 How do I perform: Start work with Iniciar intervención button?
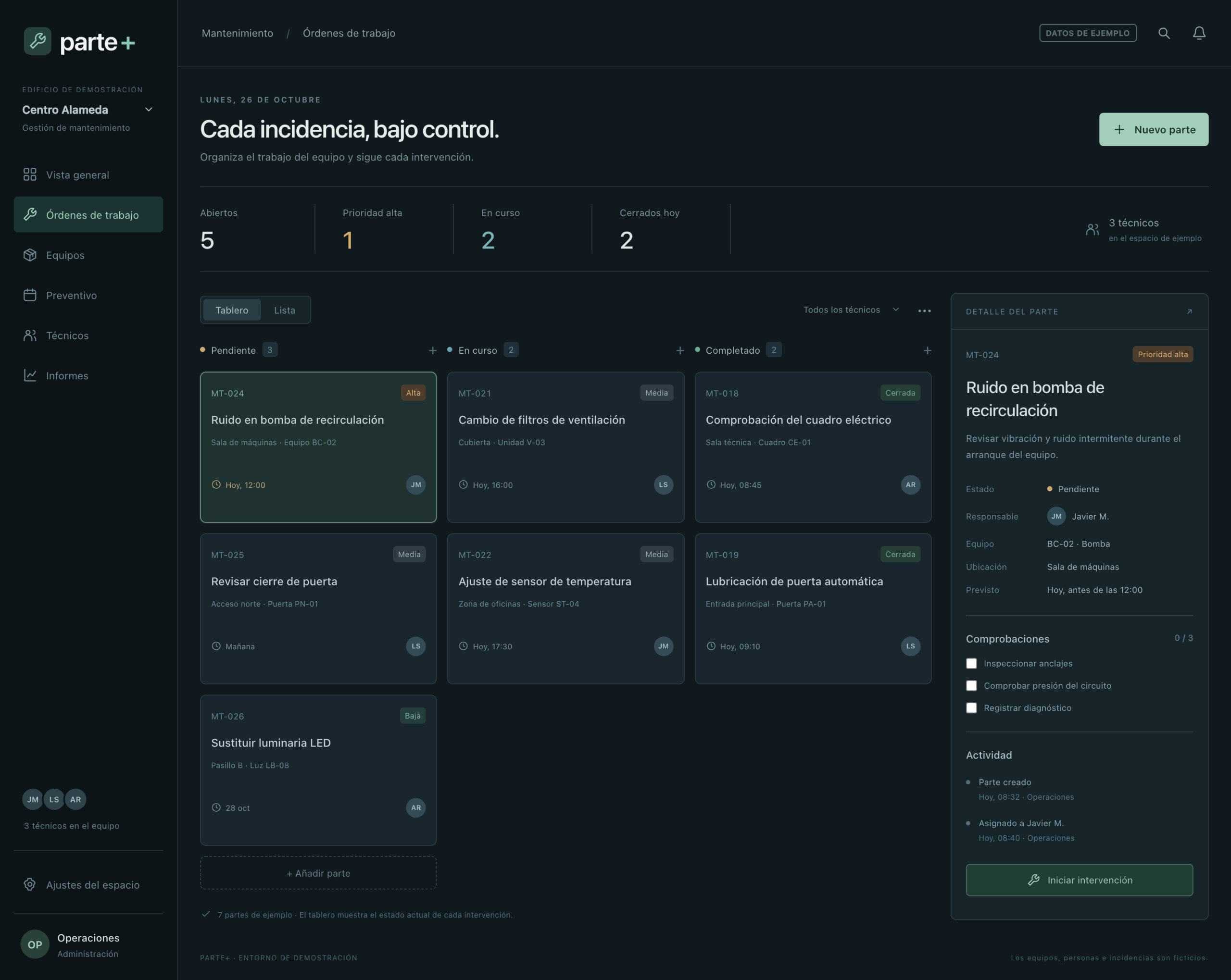(1079, 880)
